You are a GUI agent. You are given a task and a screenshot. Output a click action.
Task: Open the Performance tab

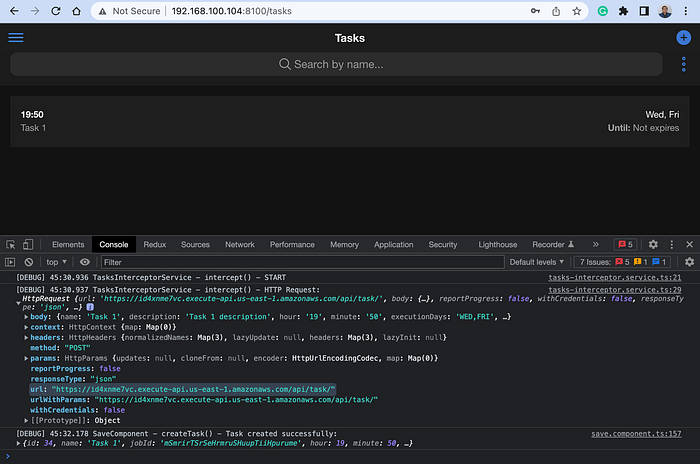292,245
